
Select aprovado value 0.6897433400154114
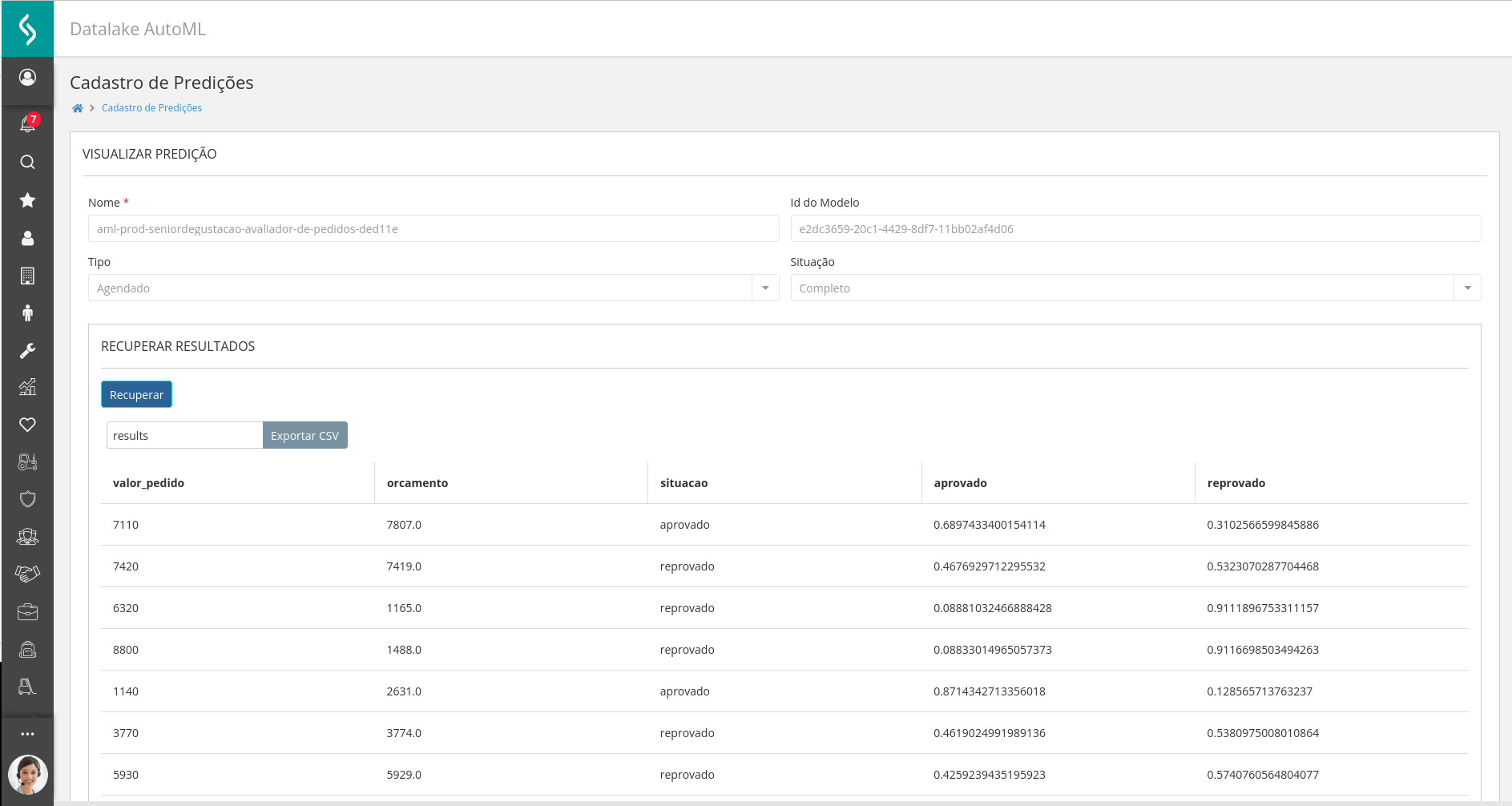(x=990, y=525)
